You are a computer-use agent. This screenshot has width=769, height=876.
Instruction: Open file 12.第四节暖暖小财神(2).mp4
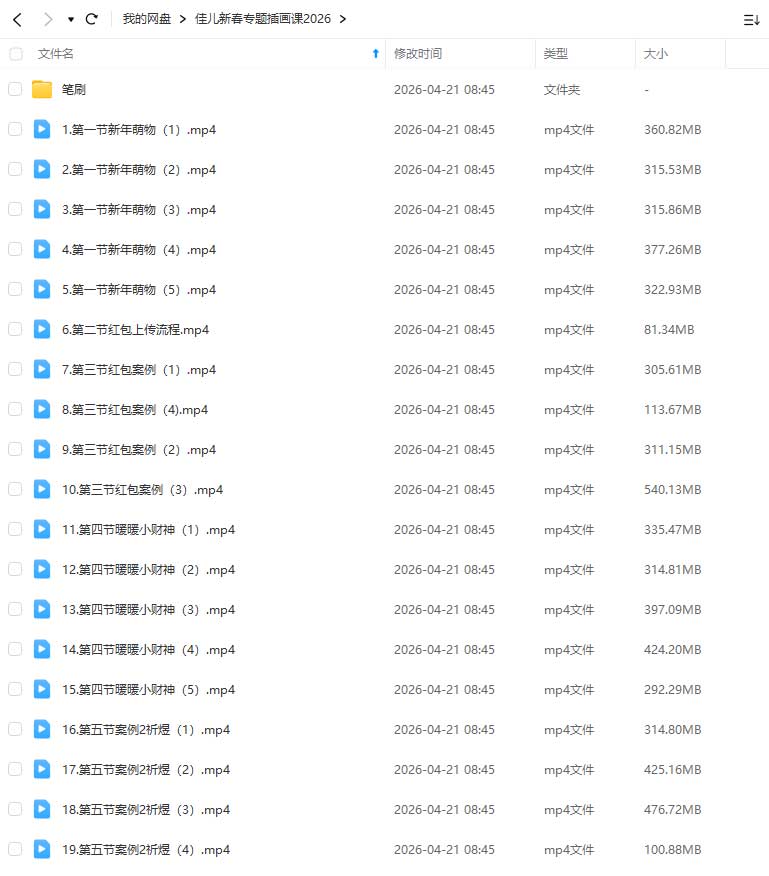[x=148, y=570]
